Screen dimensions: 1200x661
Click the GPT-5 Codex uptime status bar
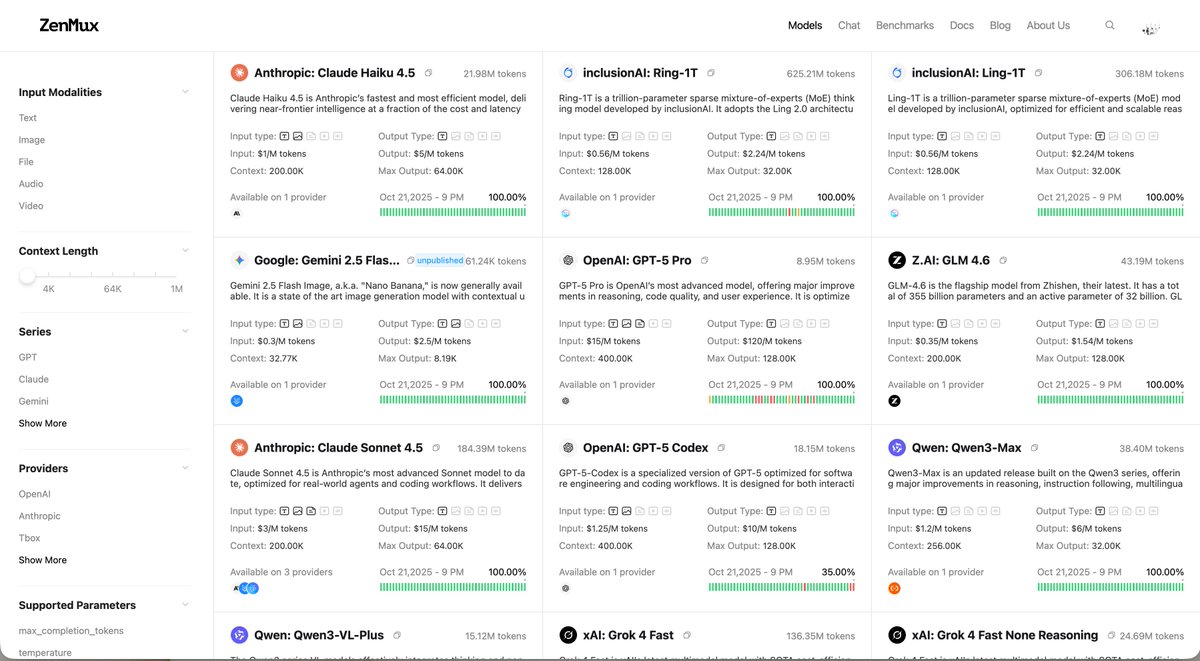pyautogui.click(x=782, y=588)
